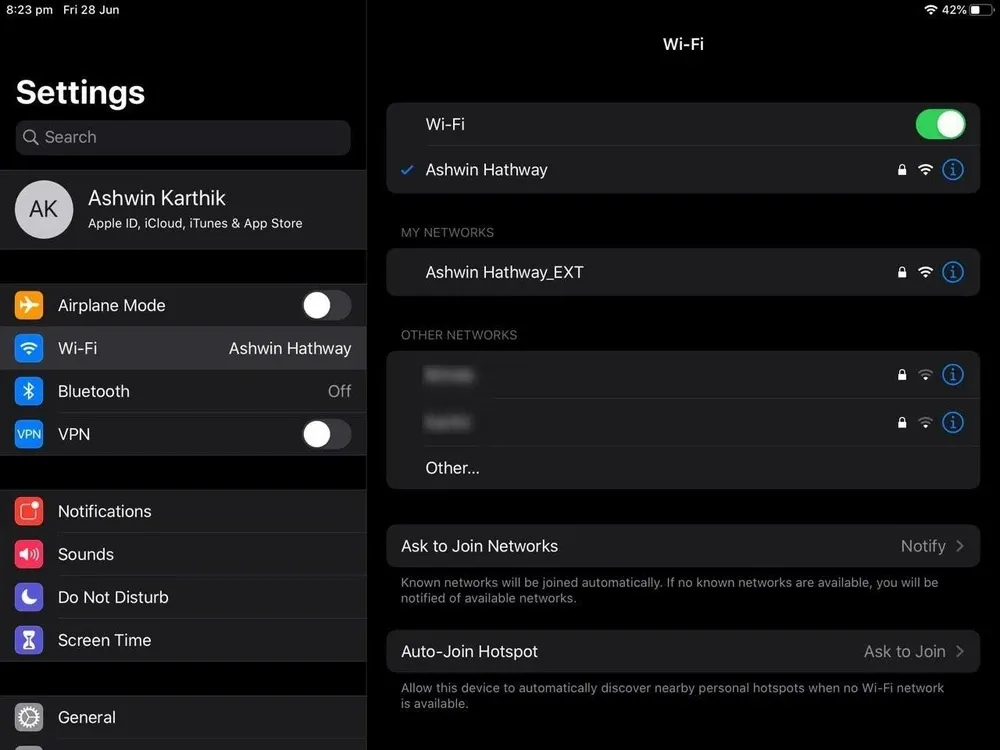Image resolution: width=1000 pixels, height=750 pixels.
Task: Click the VPN icon in the sidebar
Action: tap(28, 434)
